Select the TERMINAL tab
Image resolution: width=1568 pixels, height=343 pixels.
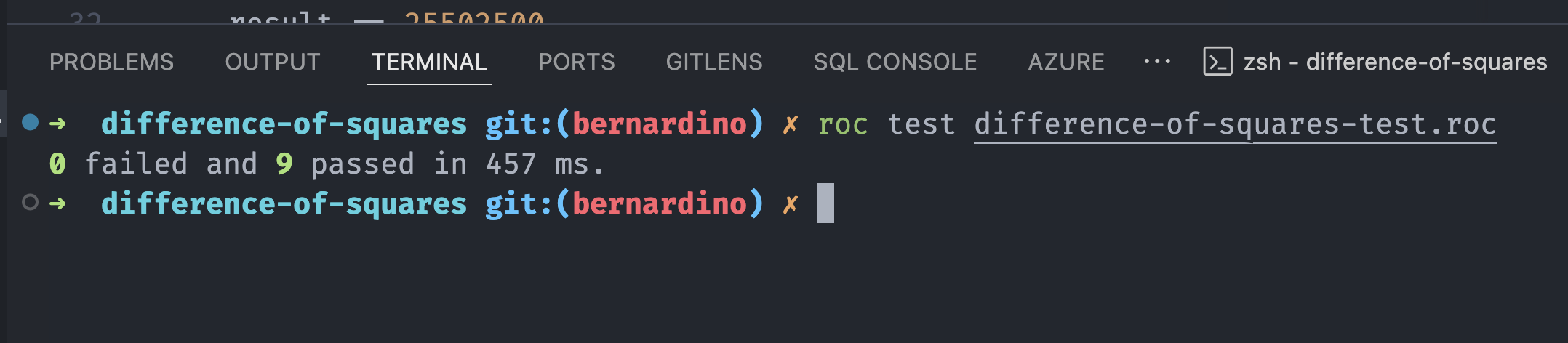(x=429, y=62)
